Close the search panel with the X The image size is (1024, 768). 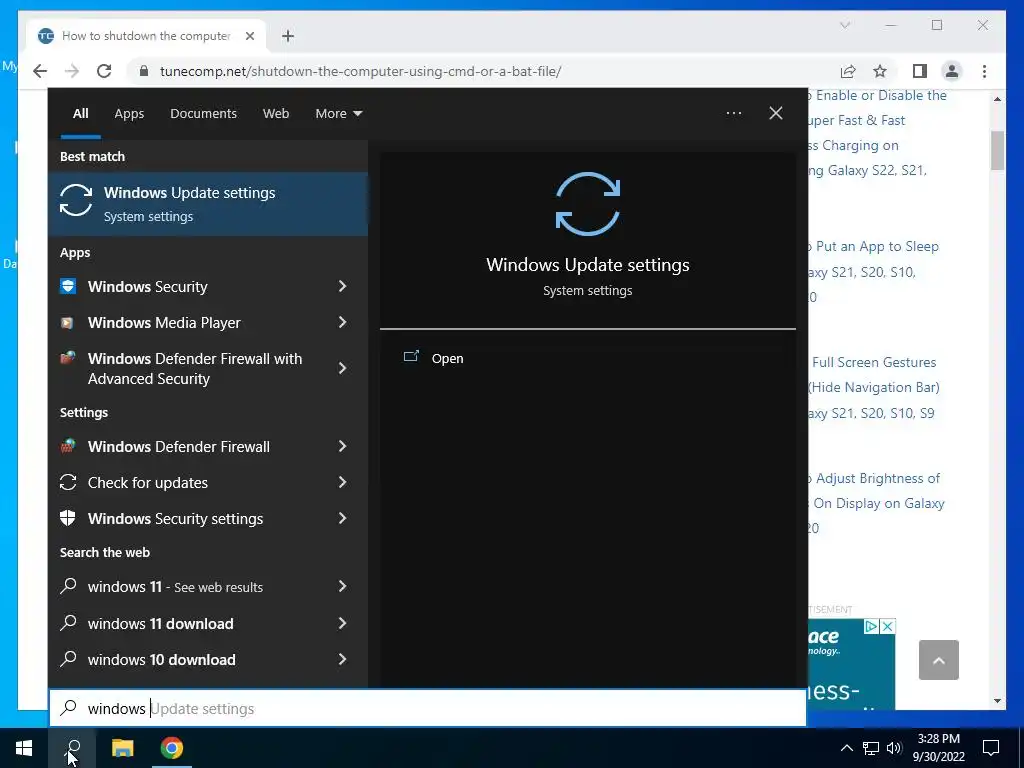pyautogui.click(x=776, y=113)
